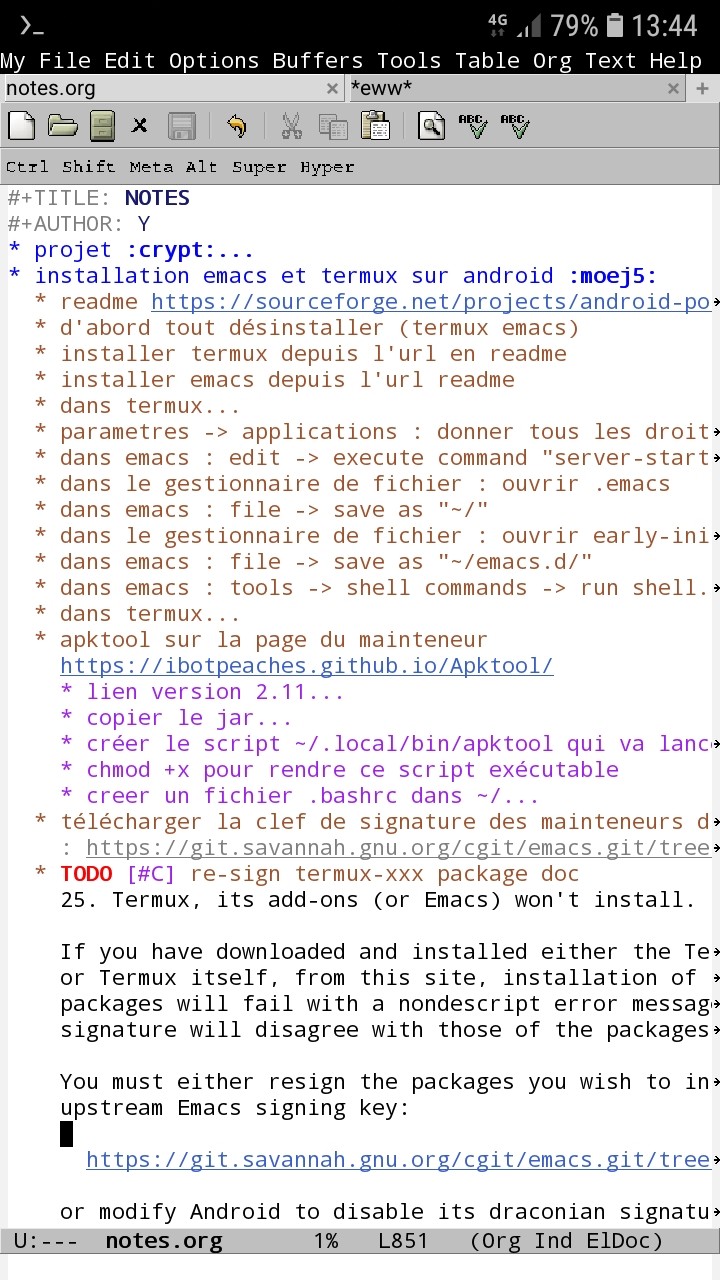This screenshot has height=1280, width=720.
Task: Paste with the clipboard icon
Action: point(375,126)
